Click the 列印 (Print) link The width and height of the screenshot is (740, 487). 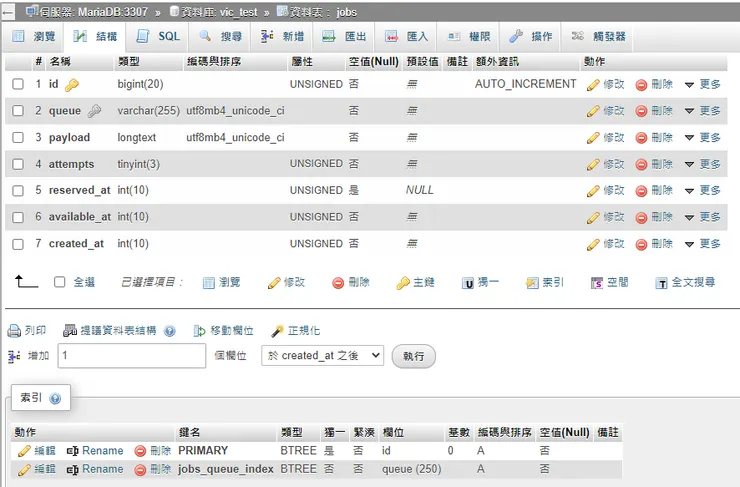27,331
